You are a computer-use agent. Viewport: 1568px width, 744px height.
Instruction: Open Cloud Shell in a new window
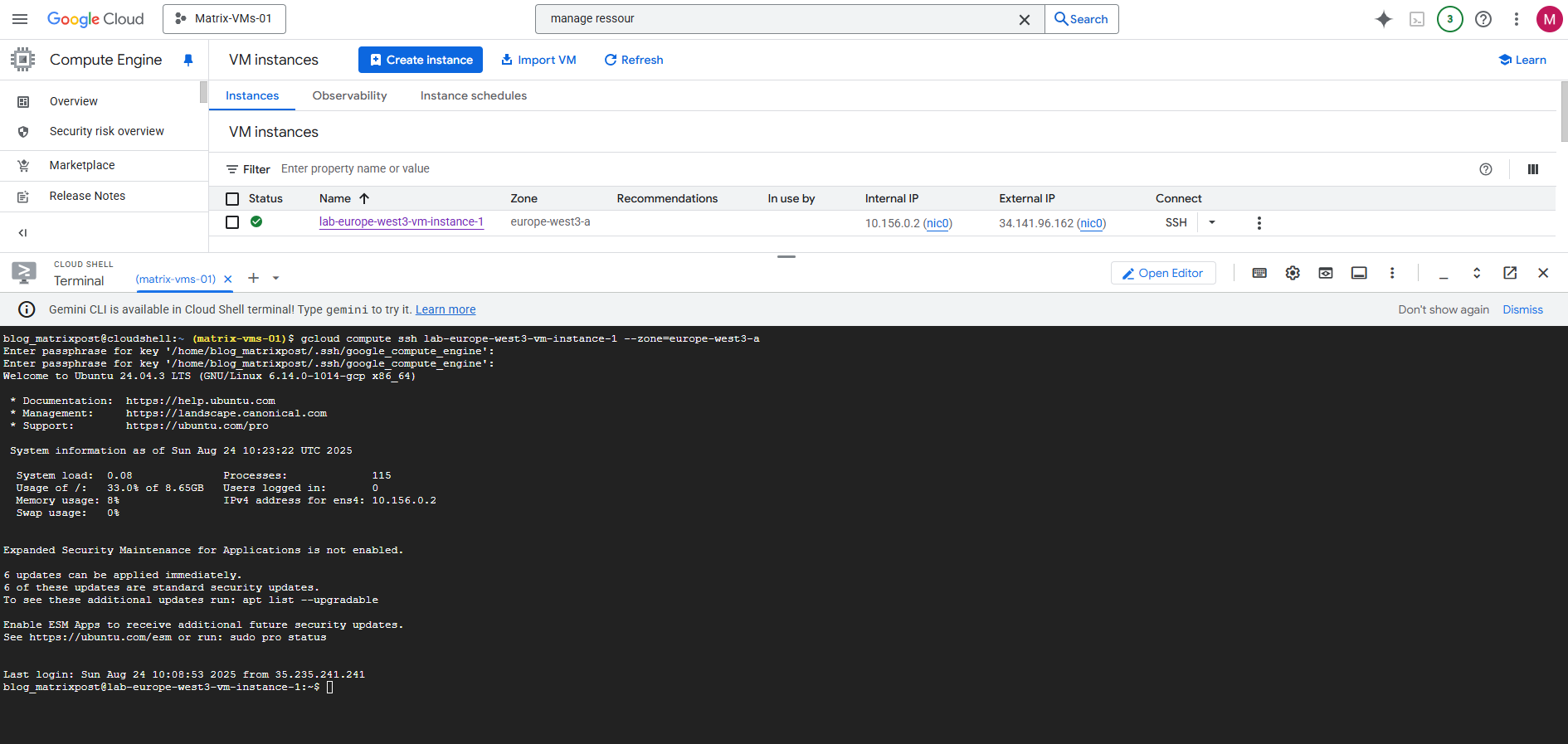[1510, 273]
